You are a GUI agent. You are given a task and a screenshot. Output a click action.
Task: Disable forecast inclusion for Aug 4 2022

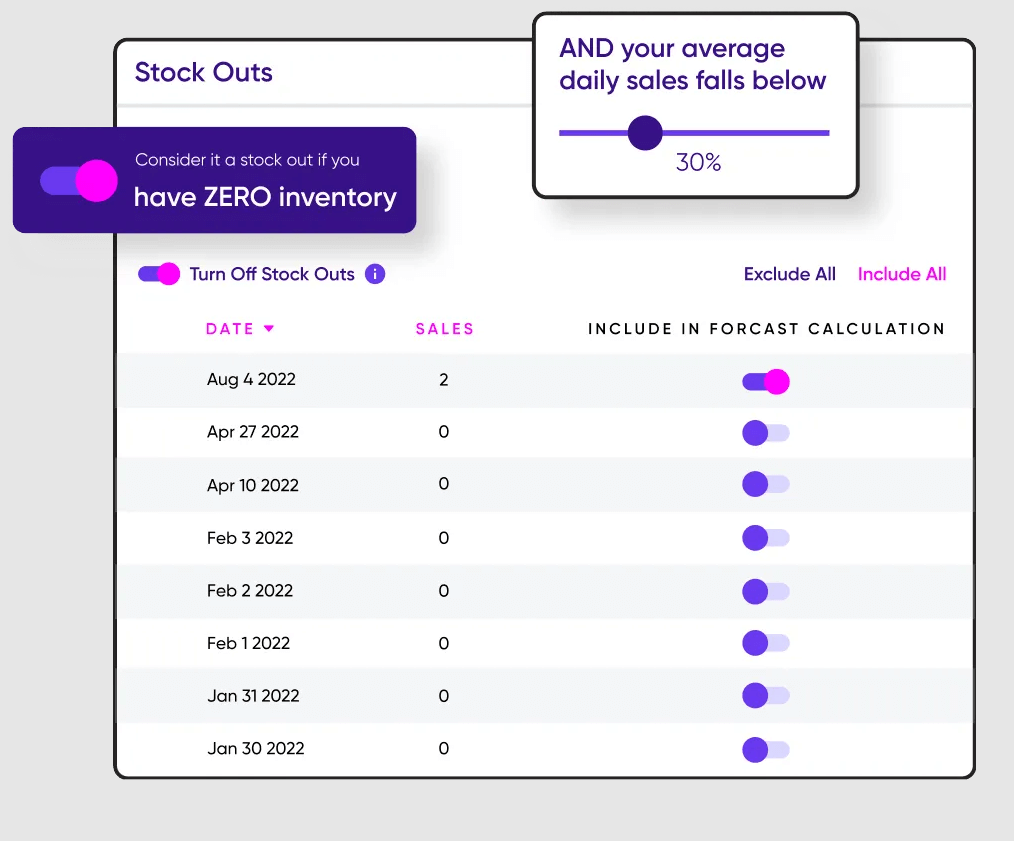(766, 381)
